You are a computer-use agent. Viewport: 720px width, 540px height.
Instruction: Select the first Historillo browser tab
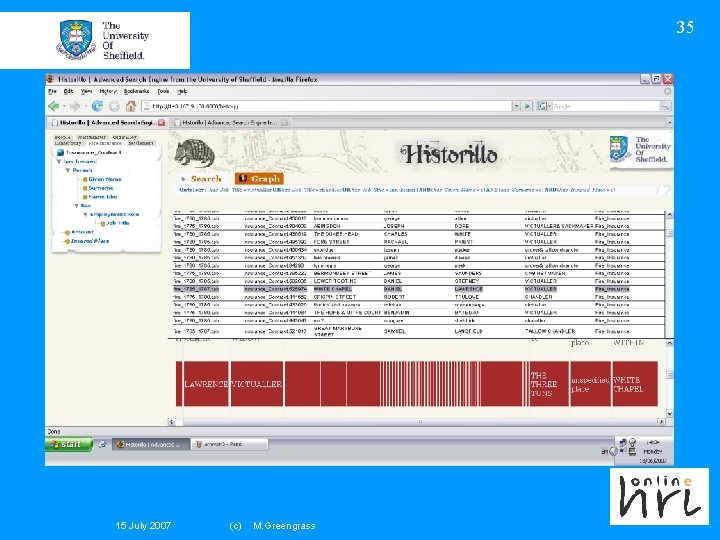[x=108, y=123]
